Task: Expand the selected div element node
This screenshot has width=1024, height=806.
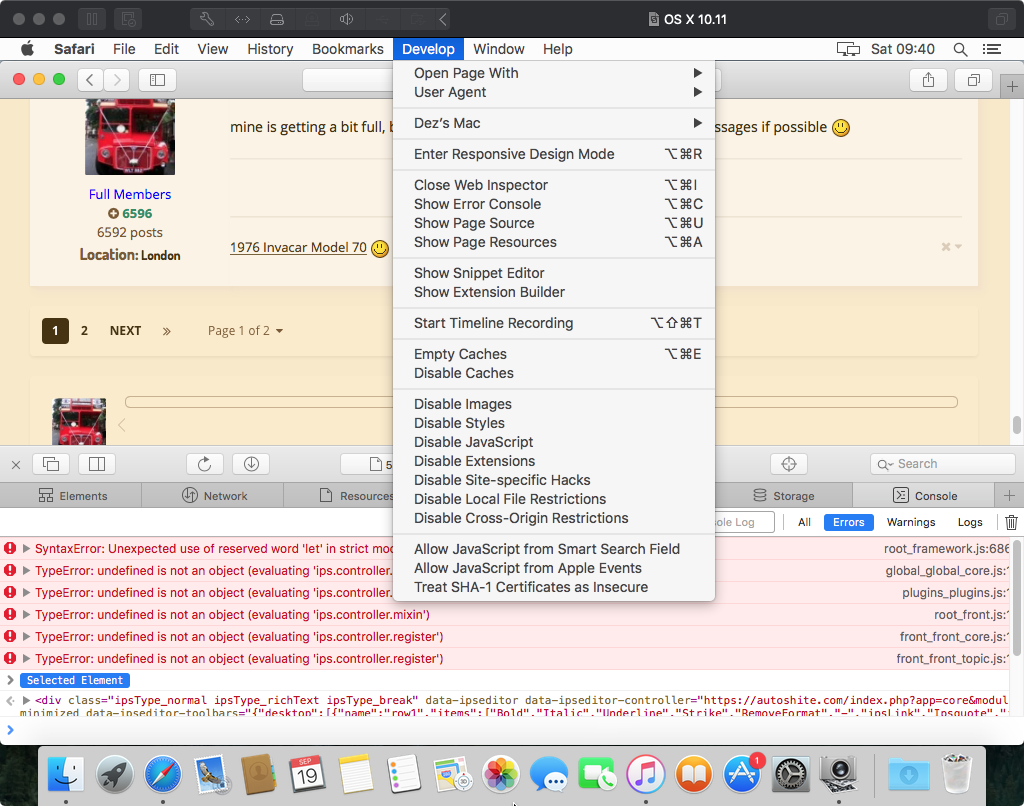Action: pyautogui.click(x=27, y=700)
